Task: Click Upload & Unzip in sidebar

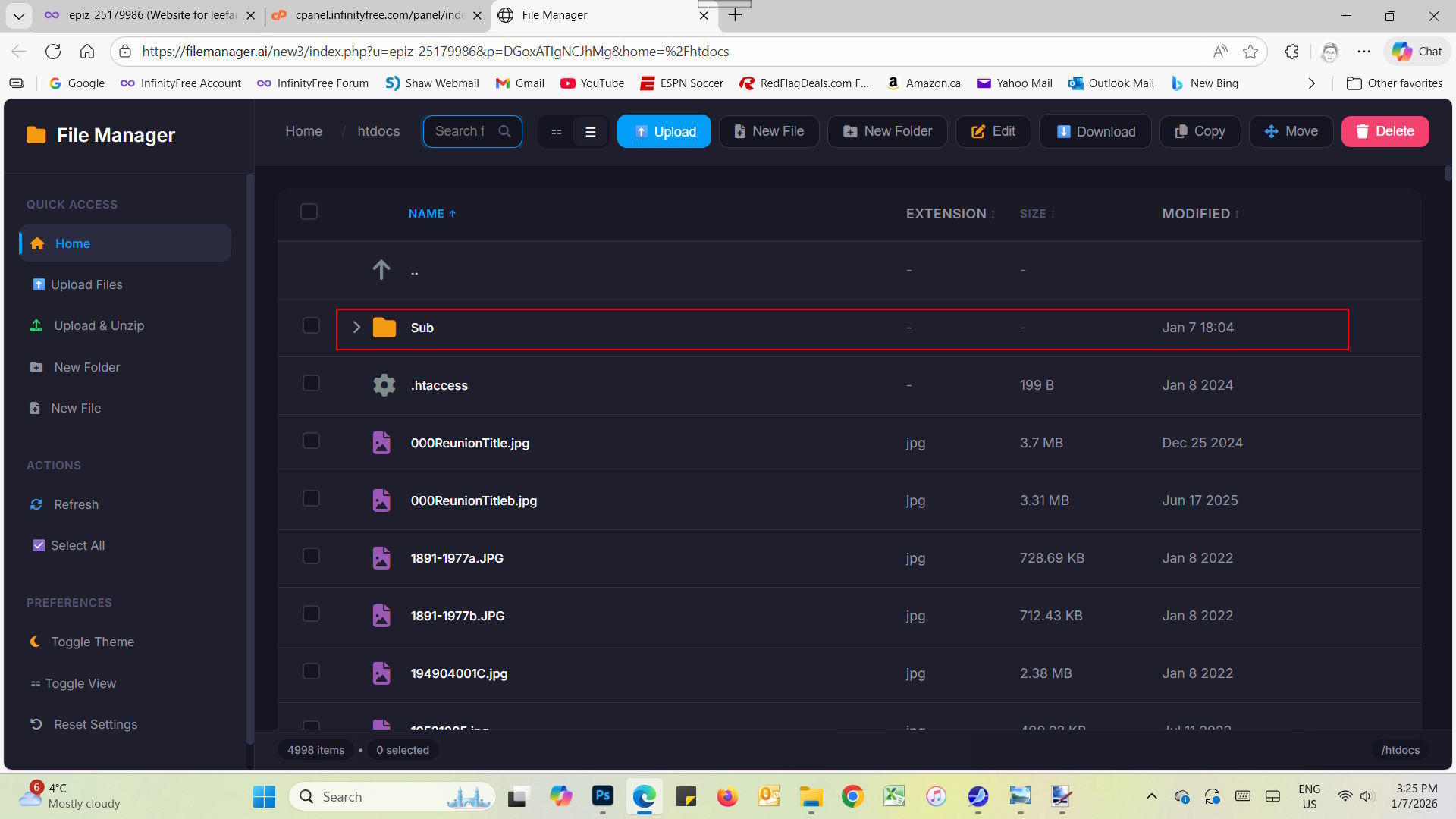Action: (99, 325)
